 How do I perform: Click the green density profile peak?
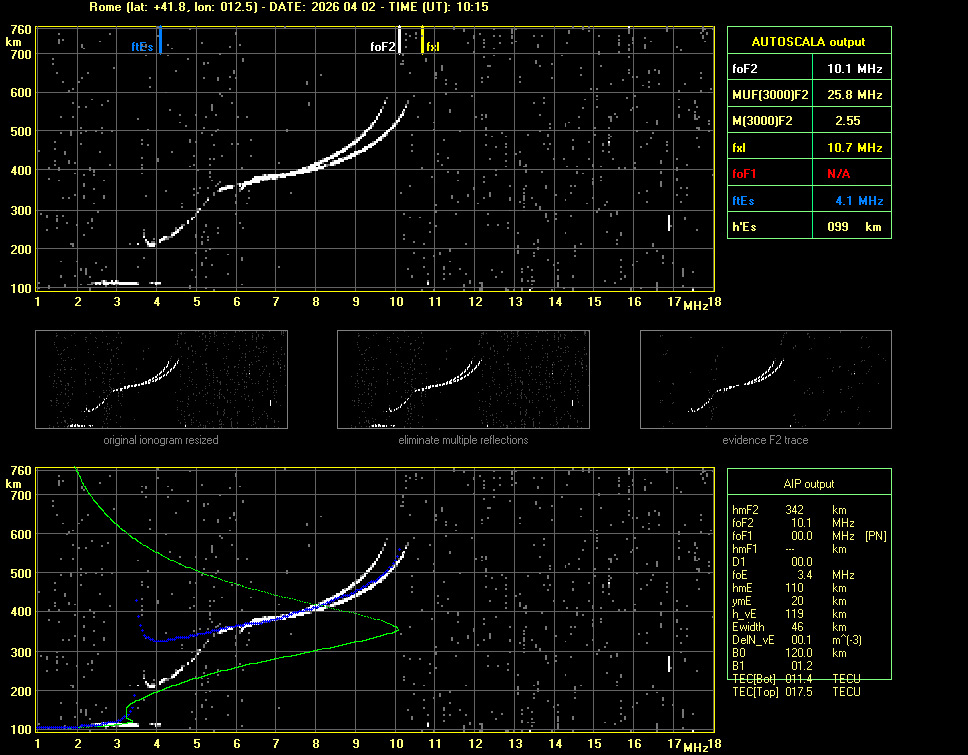397,629
